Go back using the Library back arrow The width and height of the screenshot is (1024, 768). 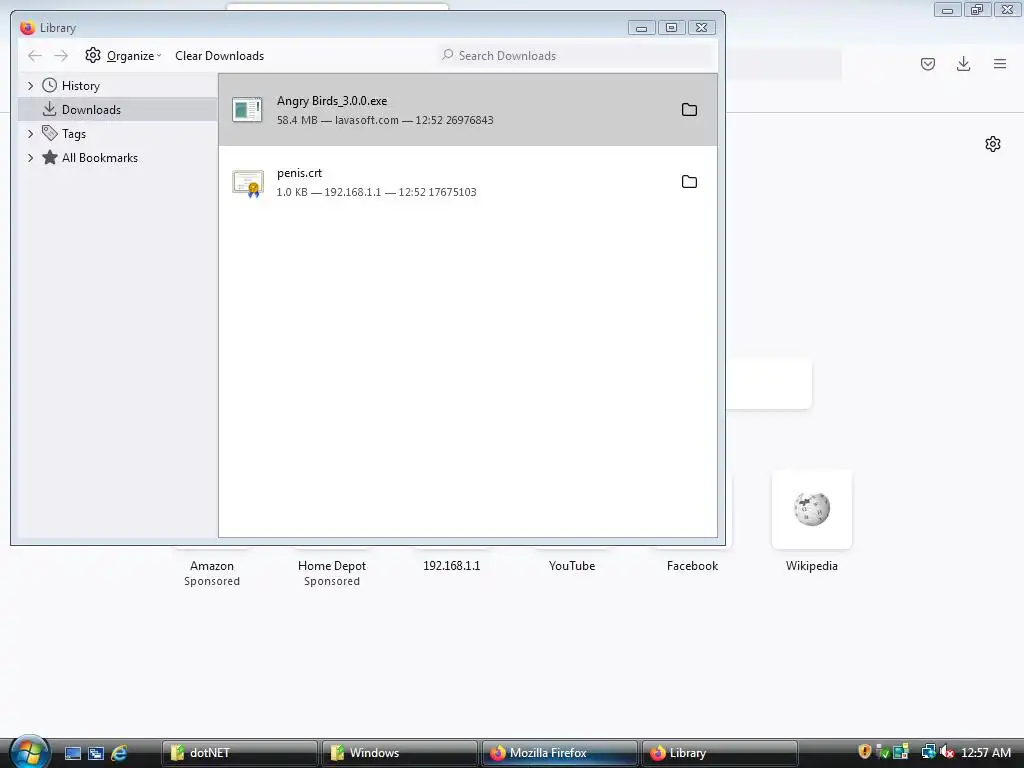(x=35, y=56)
